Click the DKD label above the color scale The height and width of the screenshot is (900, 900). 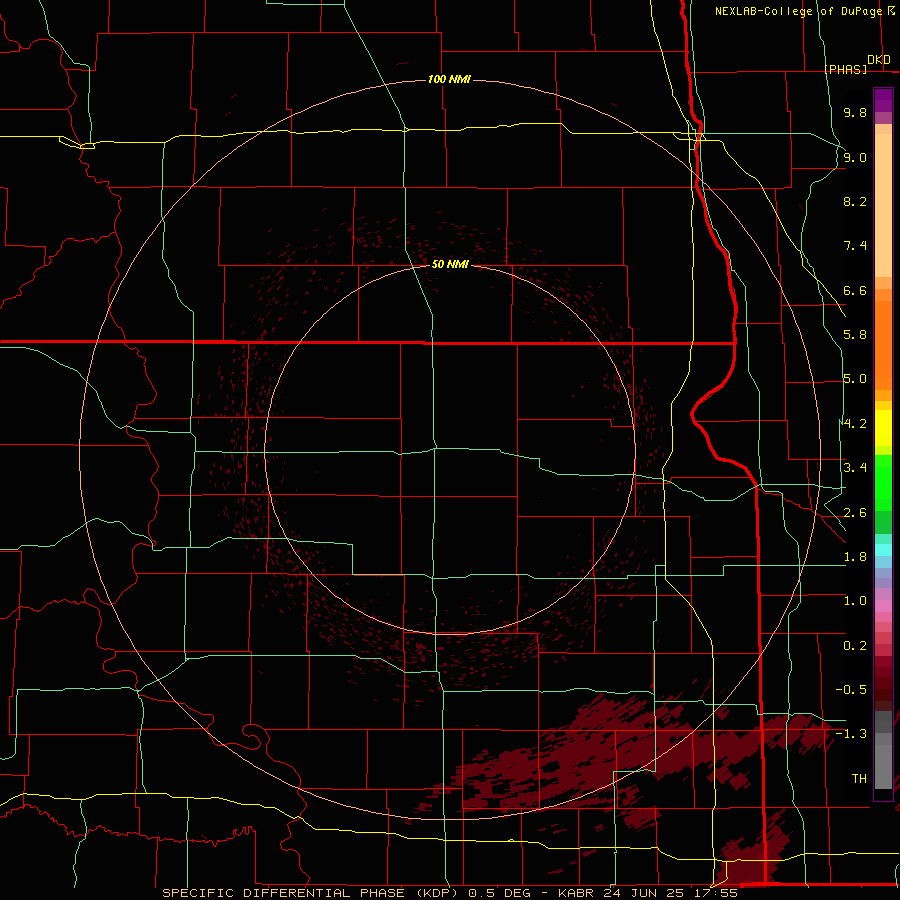click(878, 60)
